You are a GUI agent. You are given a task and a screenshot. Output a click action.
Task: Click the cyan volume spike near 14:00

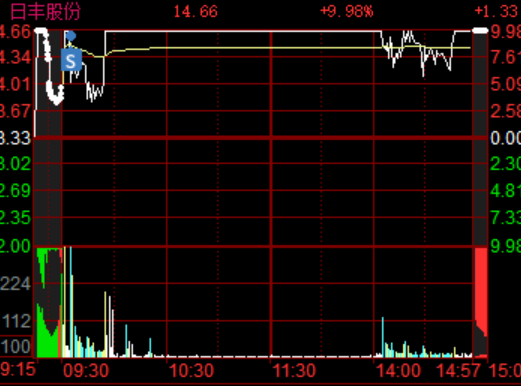(383, 337)
